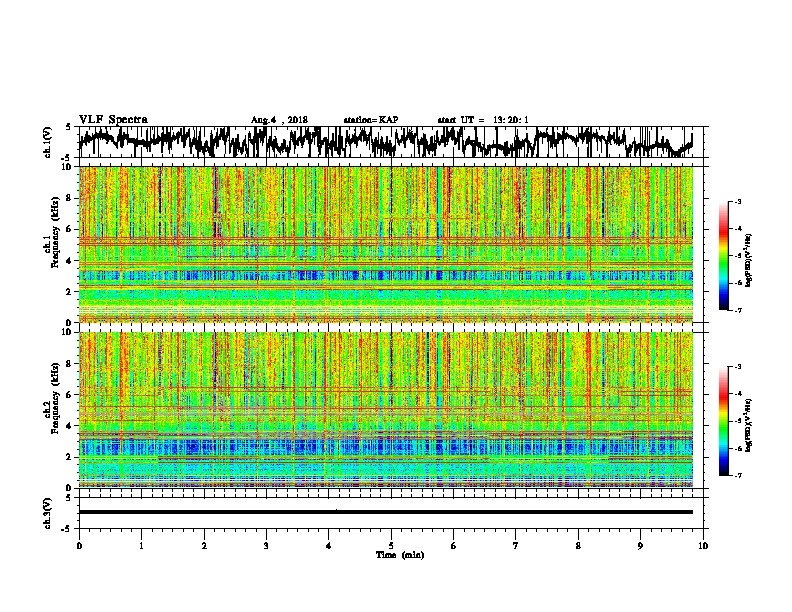Click time axis tick label "2"
Viewport: 792px width, 612px height.
204,546
